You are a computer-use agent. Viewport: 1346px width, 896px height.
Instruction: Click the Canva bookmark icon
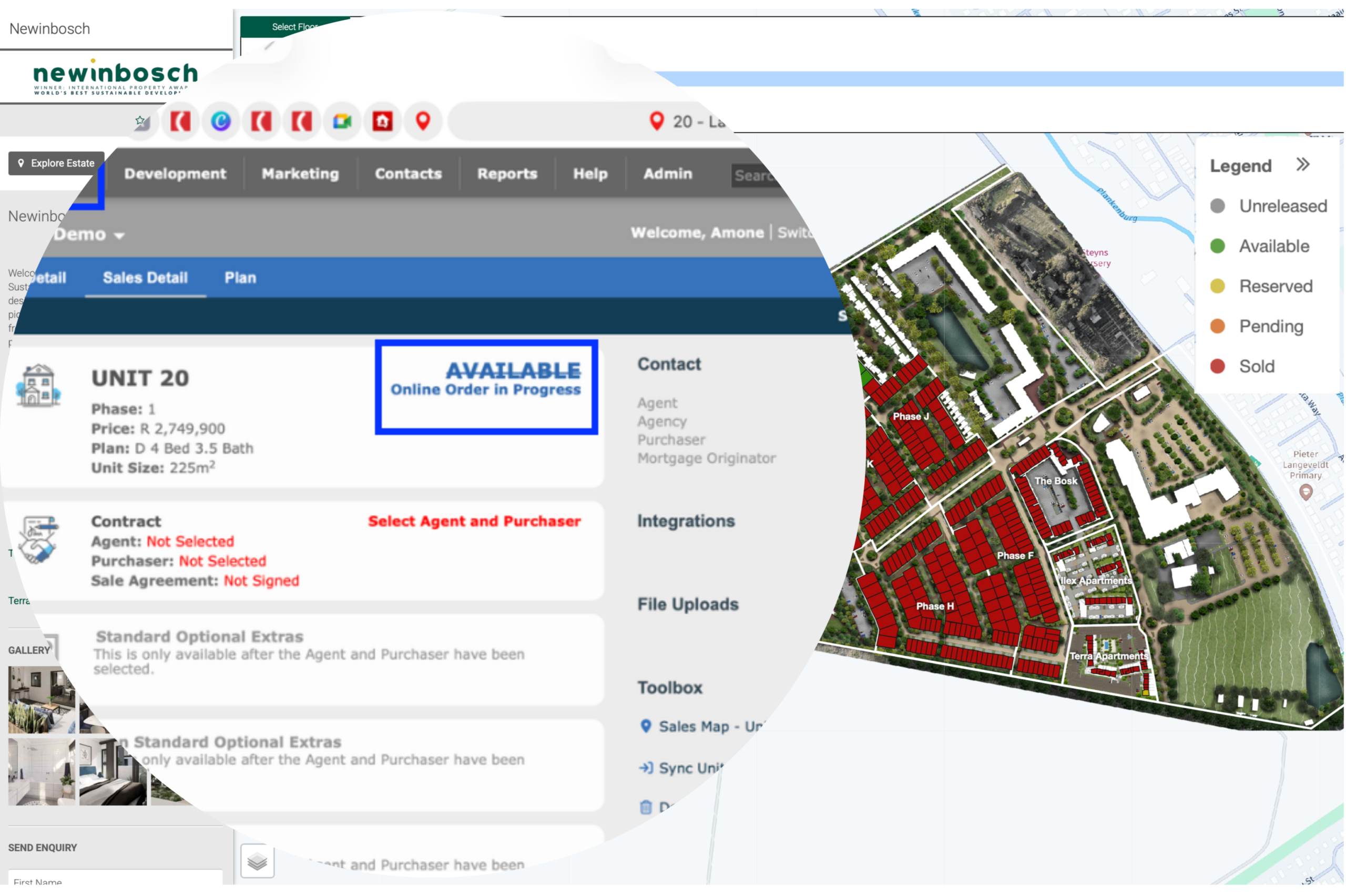pyautogui.click(x=220, y=121)
